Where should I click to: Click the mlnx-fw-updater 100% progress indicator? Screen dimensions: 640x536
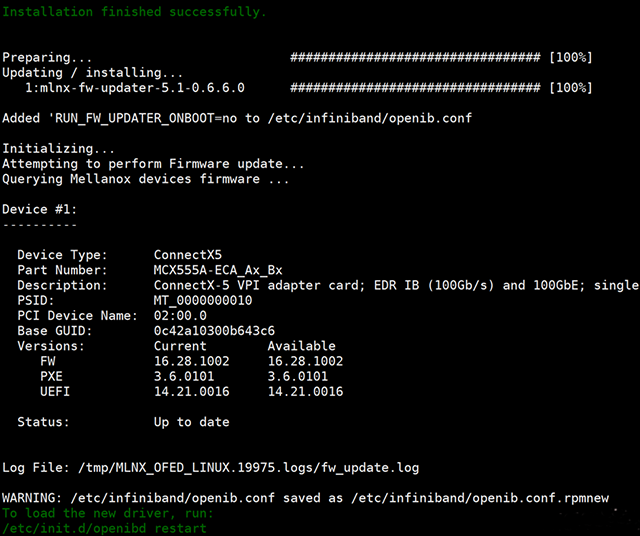coord(571,88)
